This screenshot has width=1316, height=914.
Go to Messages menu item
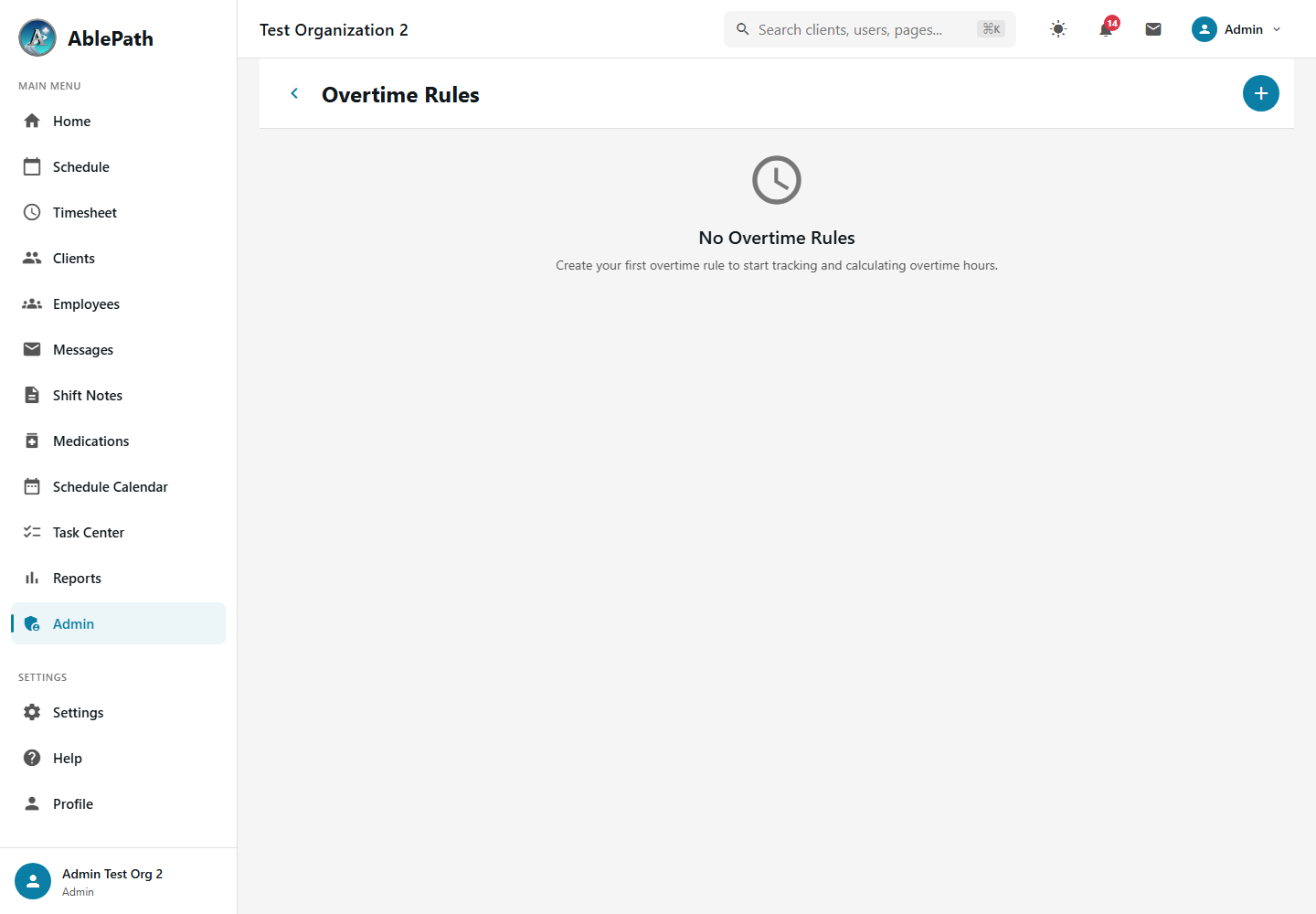[x=118, y=349]
